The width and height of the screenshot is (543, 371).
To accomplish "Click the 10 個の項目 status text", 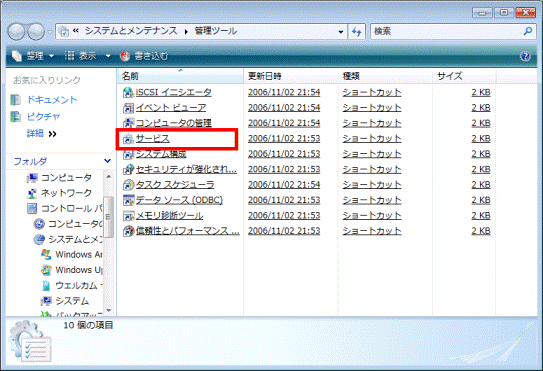I will click(x=88, y=325).
